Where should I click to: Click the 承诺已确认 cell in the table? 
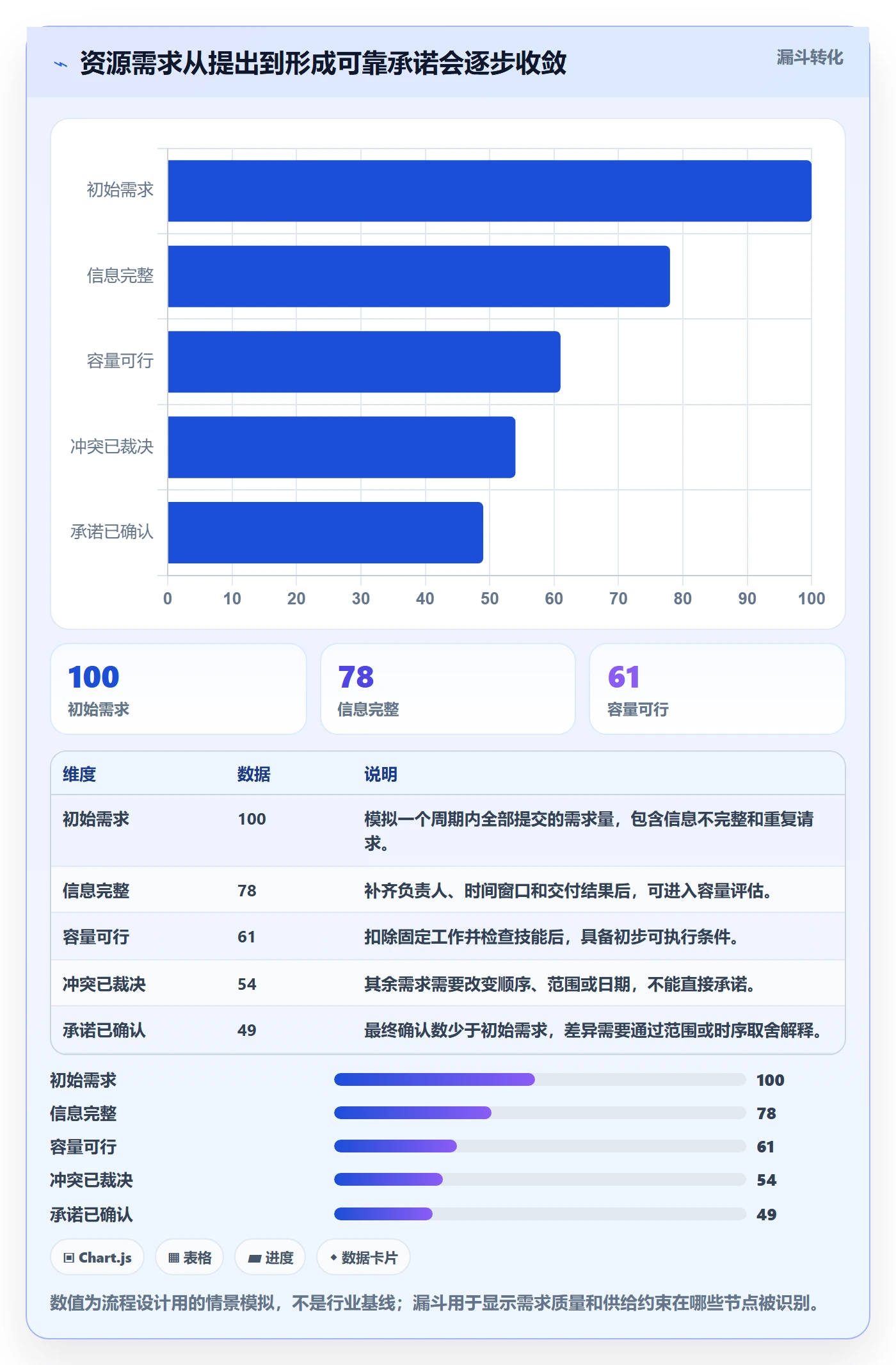click(x=104, y=1030)
